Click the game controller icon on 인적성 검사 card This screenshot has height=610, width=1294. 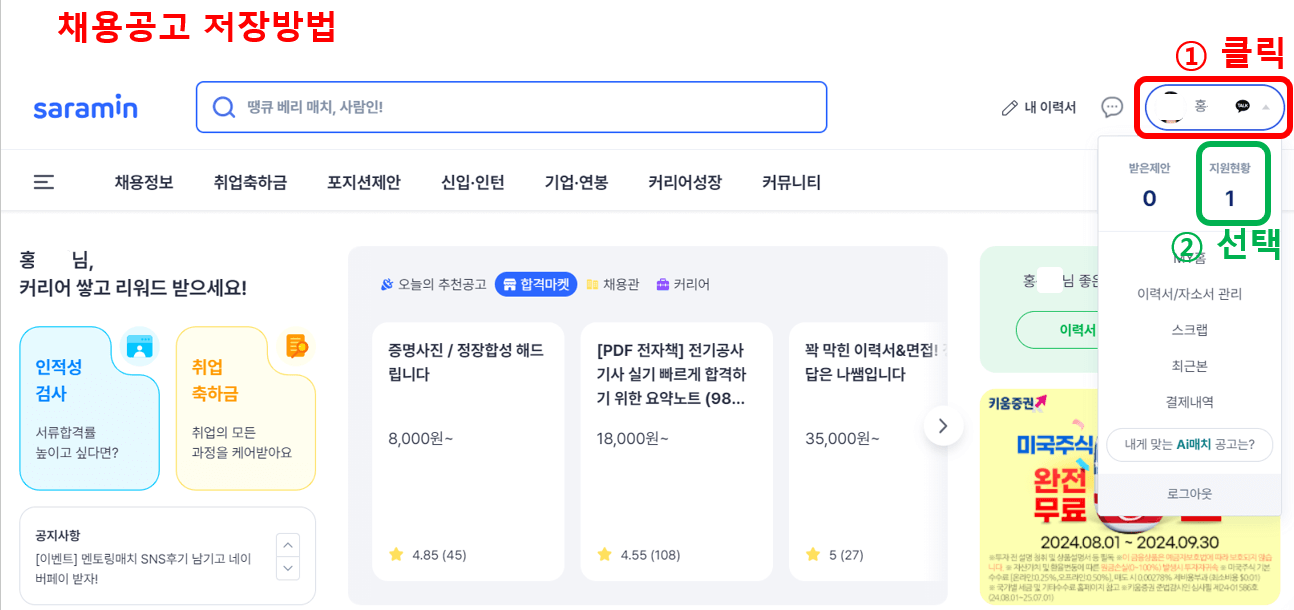click(x=138, y=345)
